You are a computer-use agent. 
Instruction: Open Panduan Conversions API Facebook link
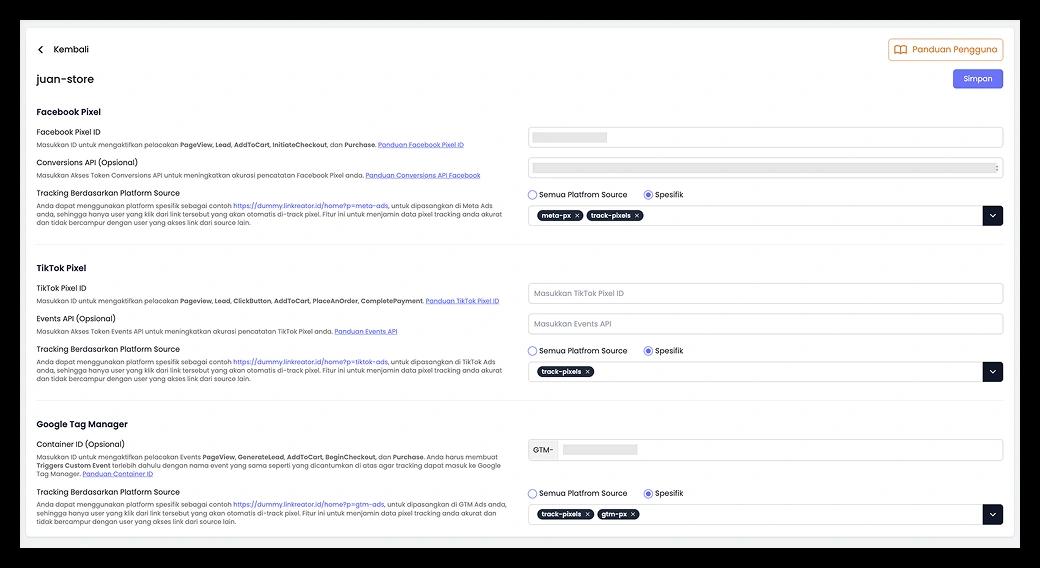tap(422, 176)
